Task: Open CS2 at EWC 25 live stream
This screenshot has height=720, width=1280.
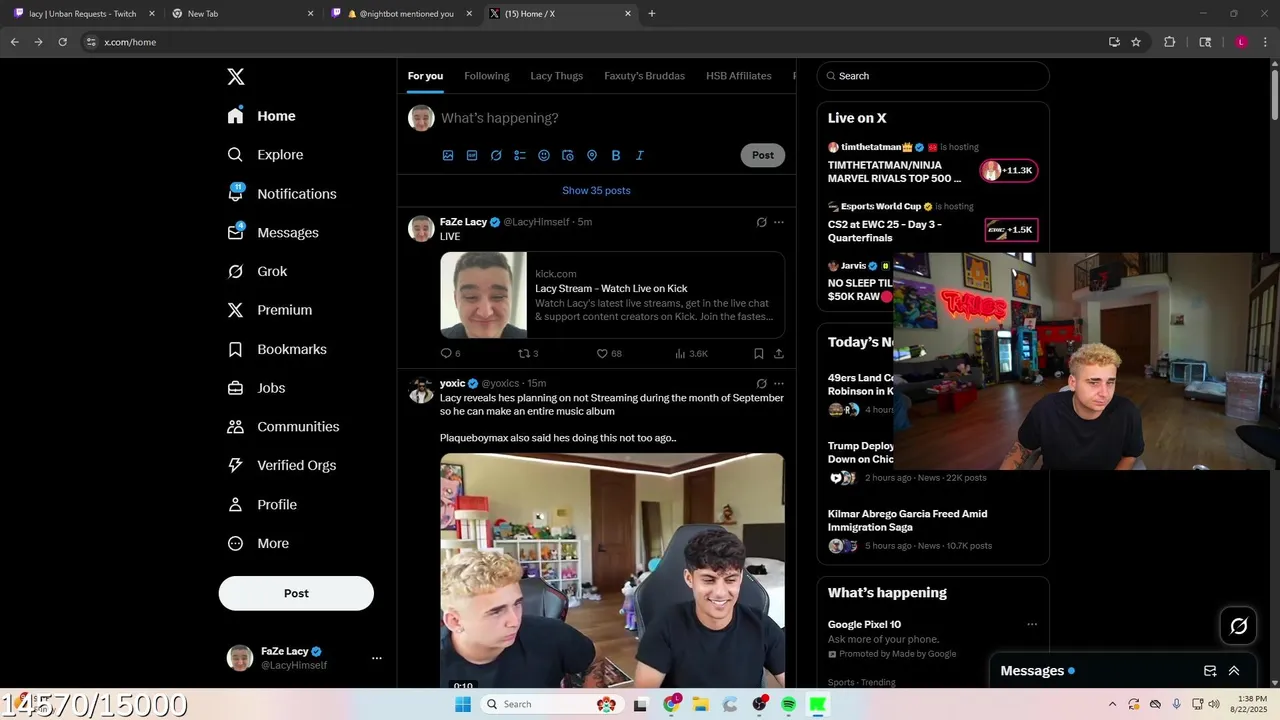Action: tap(932, 224)
